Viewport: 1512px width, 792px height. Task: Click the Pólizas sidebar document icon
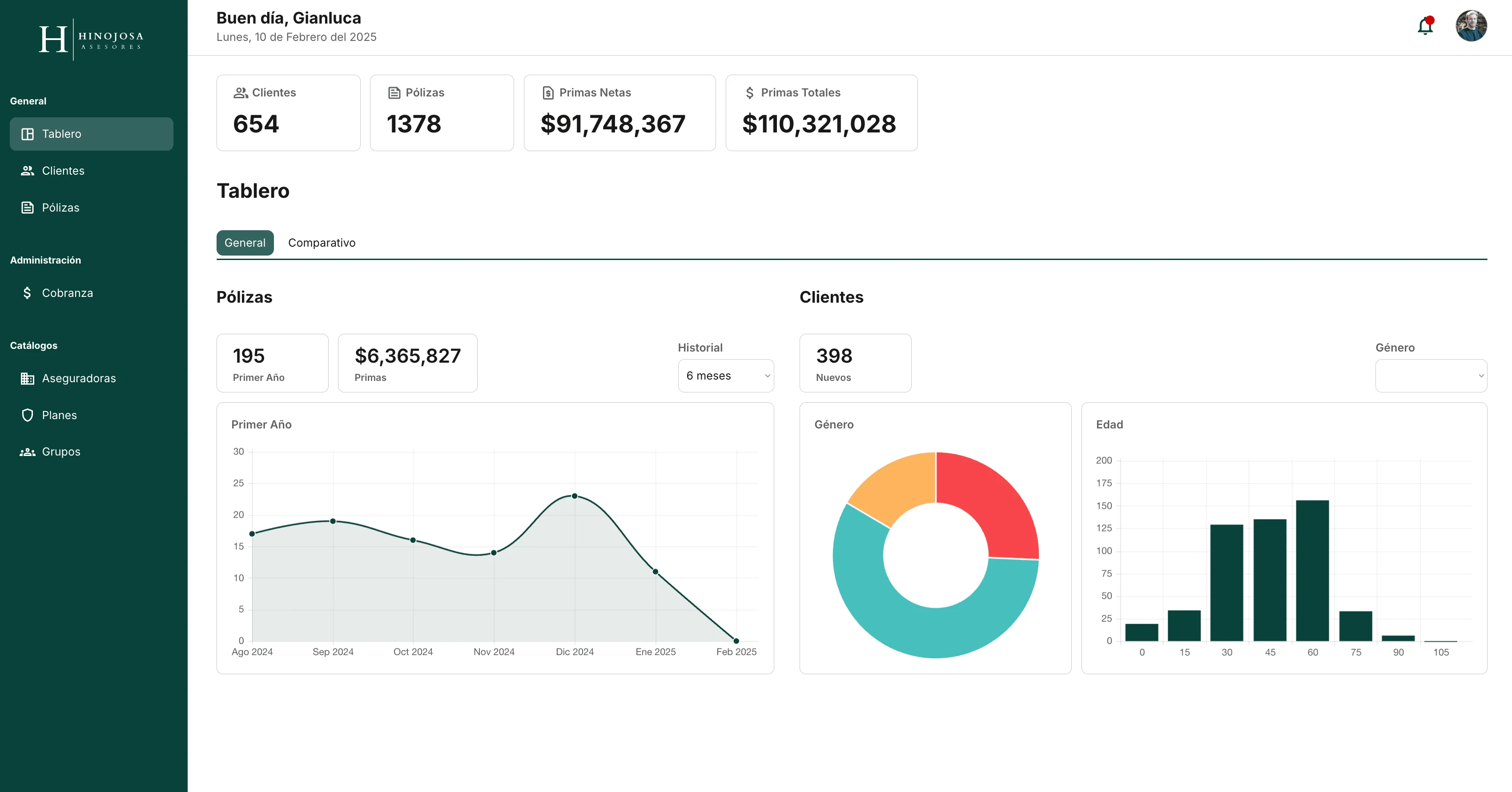coord(28,208)
